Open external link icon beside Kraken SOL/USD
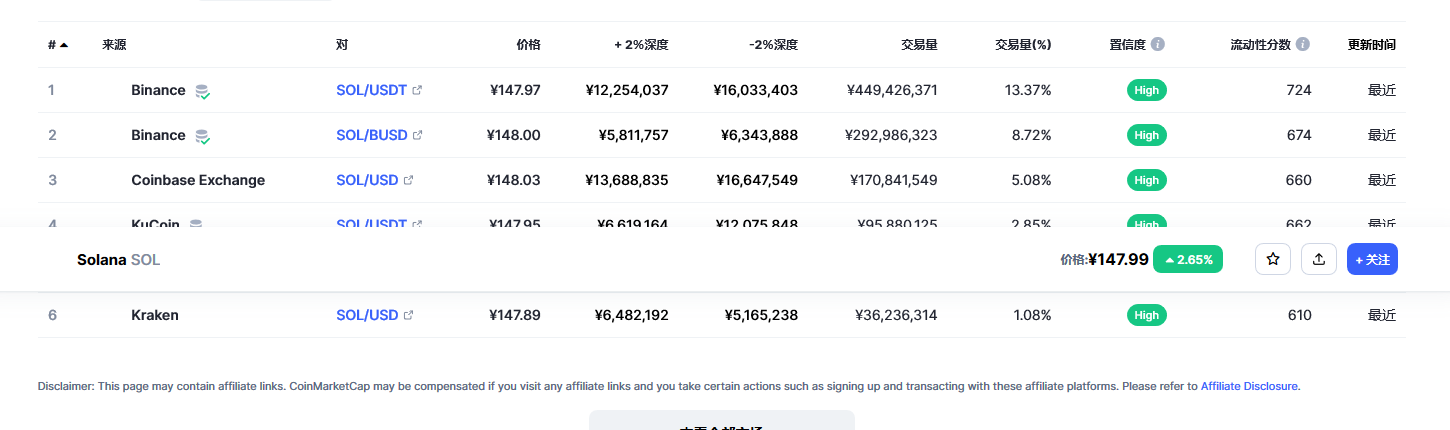 coord(408,315)
